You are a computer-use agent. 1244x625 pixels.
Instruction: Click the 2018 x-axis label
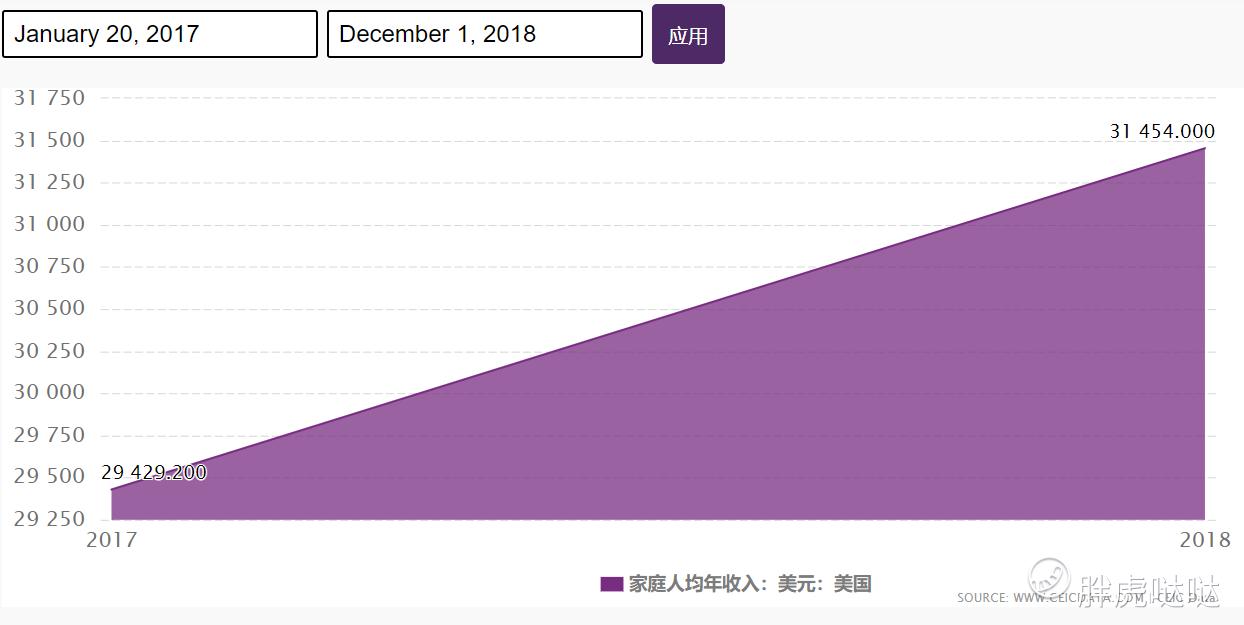(1205, 540)
